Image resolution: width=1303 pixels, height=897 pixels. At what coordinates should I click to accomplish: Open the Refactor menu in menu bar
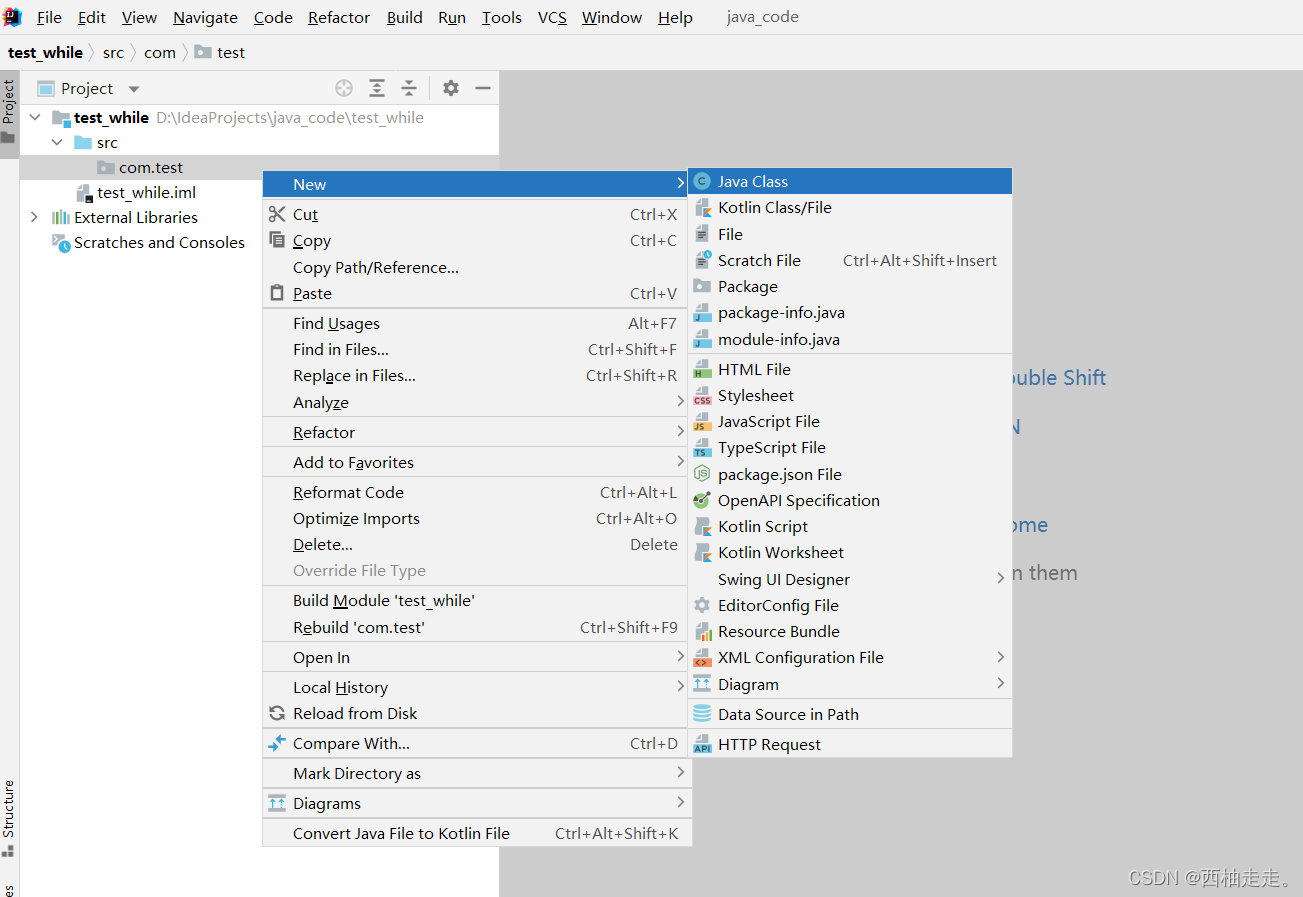click(339, 17)
